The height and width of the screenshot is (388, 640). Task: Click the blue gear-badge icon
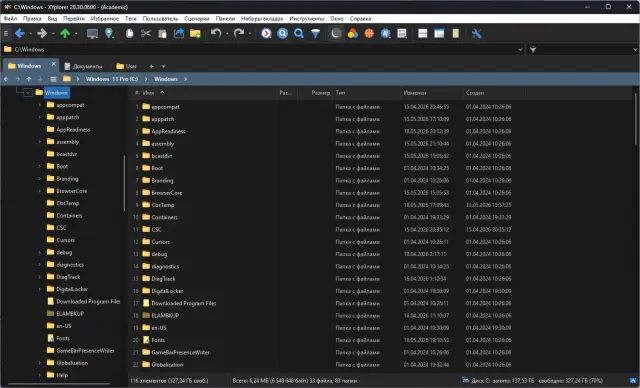386,33
